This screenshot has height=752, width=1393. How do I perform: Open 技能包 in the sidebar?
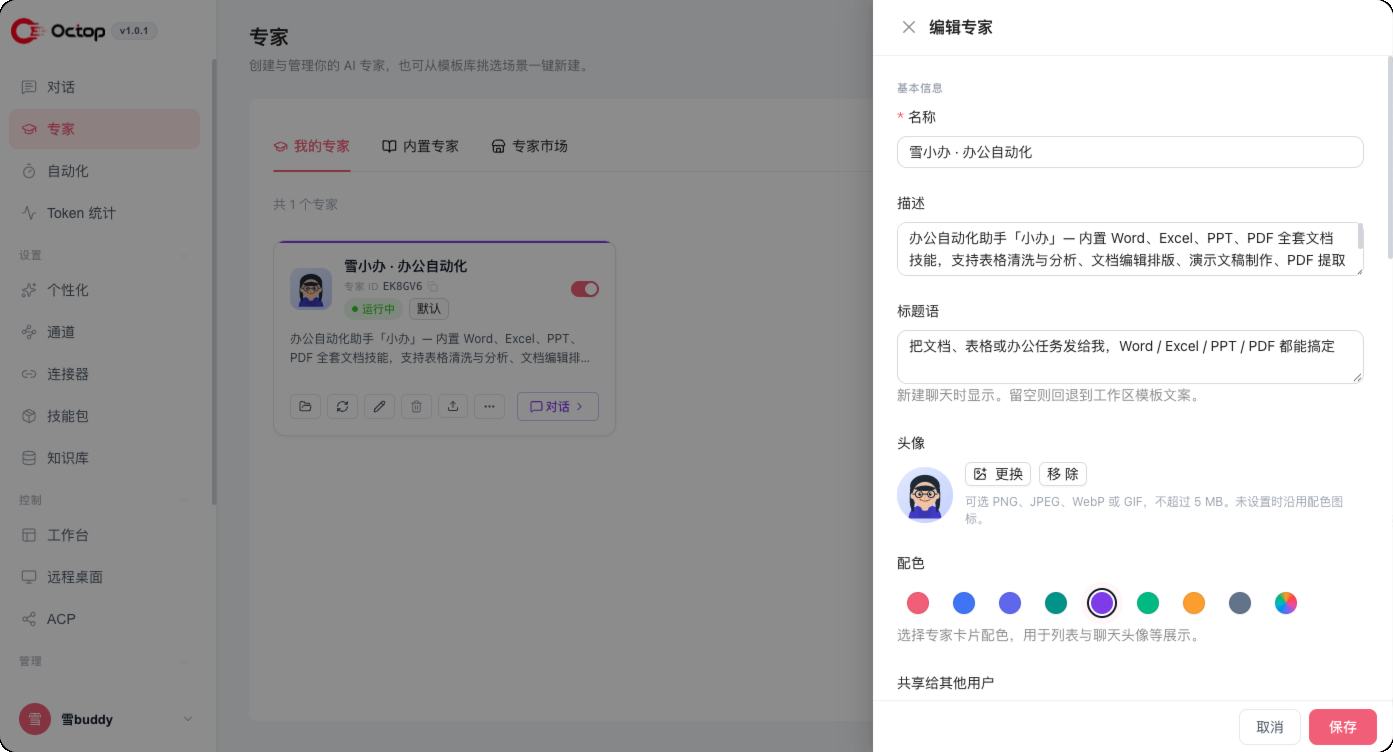tap(105, 416)
